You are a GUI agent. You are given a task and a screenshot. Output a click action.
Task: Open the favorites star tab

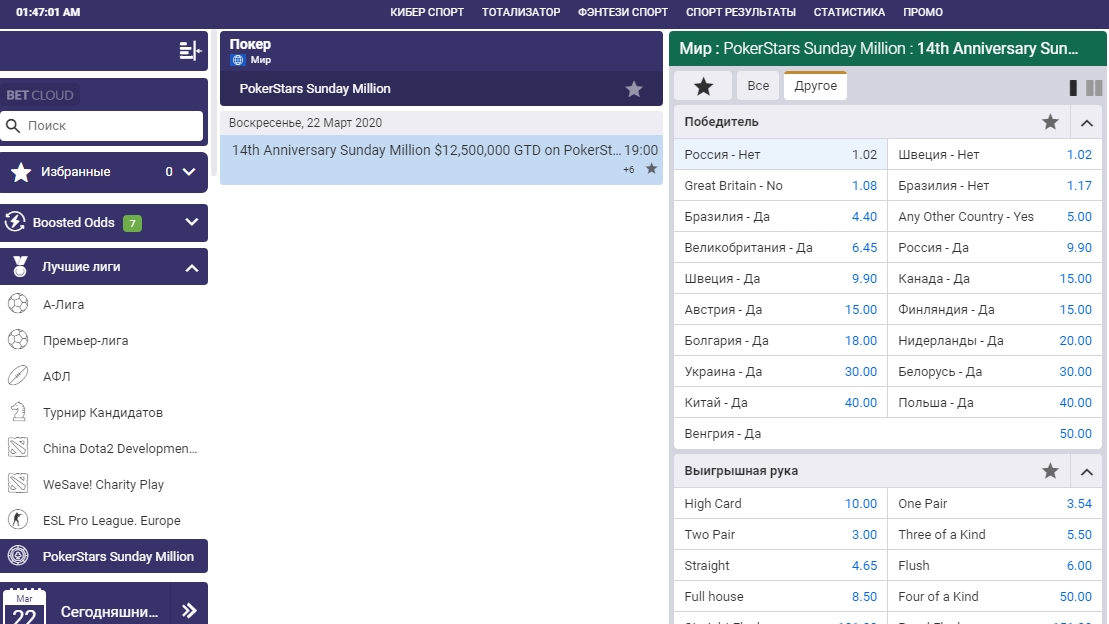[703, 86]
